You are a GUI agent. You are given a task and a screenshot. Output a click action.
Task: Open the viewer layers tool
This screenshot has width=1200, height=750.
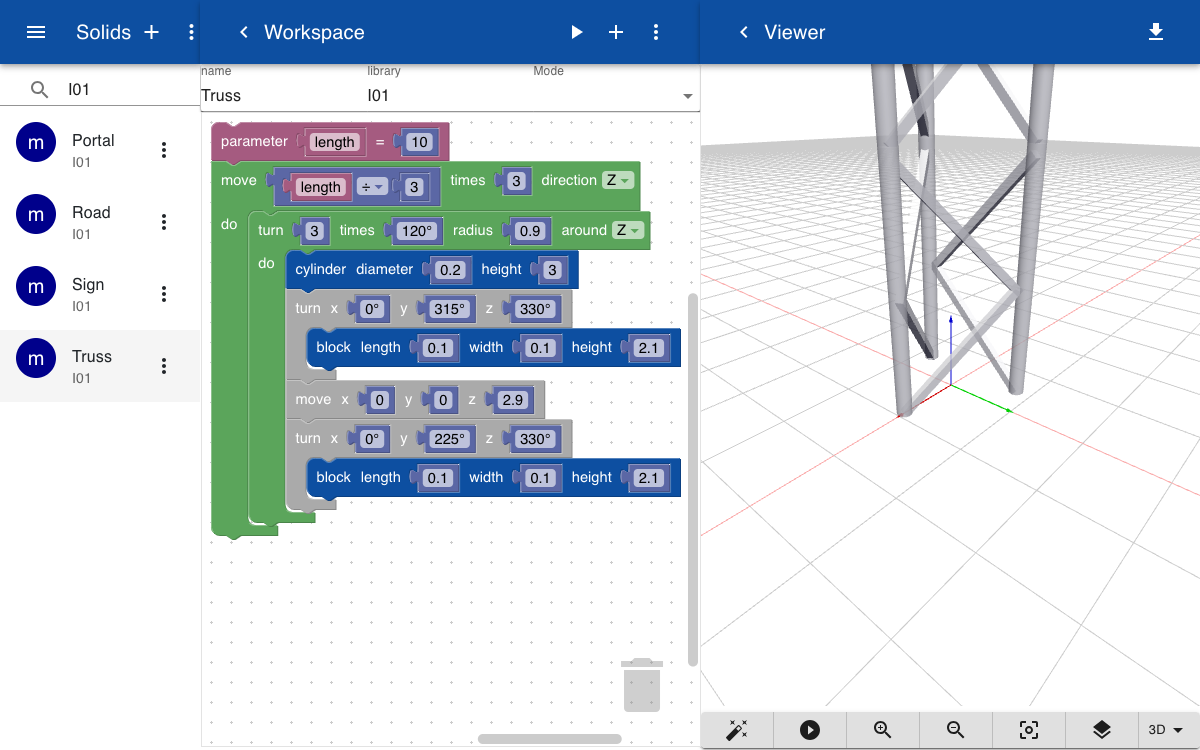pos(1102,730)
